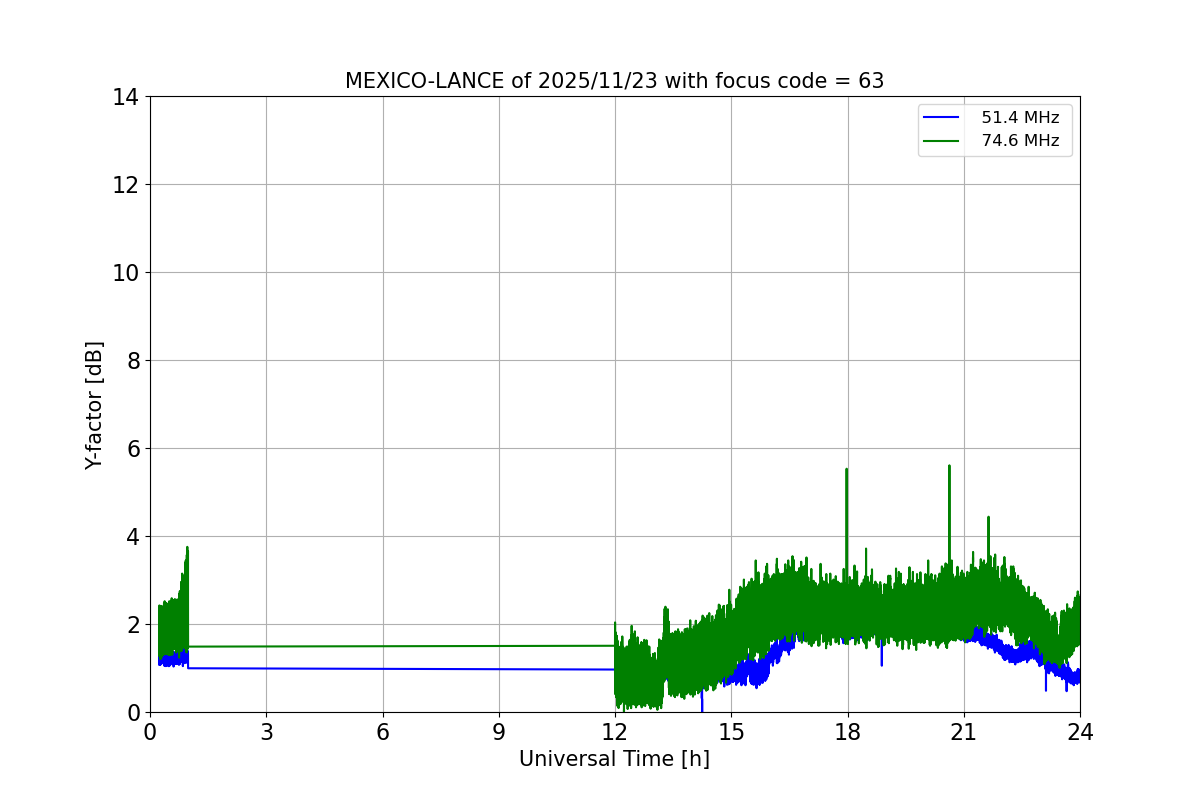Image resolution: width=1200 pixels, height=800 pixels.
Task: Click x-axis tick label 0
Action: tap(150, 732)
